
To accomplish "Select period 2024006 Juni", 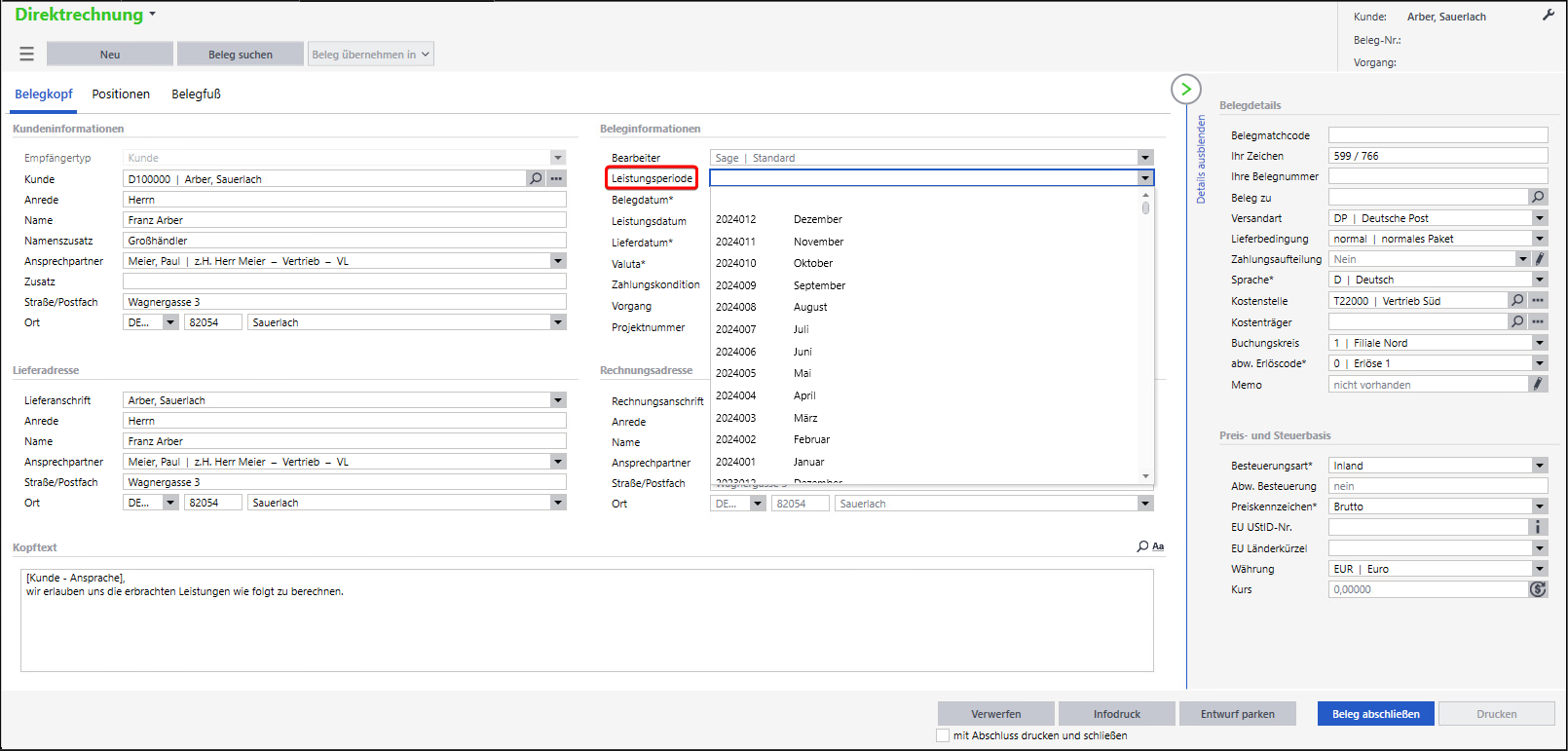I will pos(925,352).
